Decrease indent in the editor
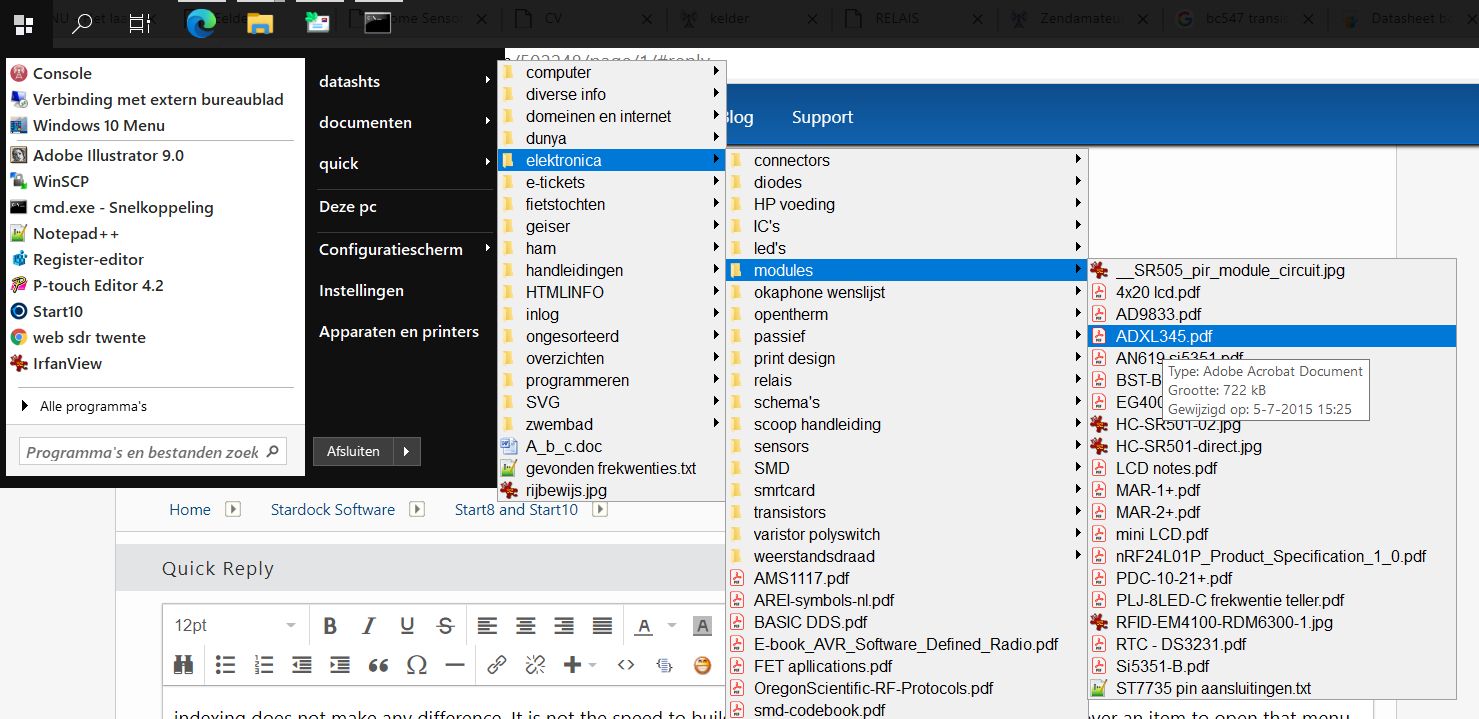 coord(301,665)
